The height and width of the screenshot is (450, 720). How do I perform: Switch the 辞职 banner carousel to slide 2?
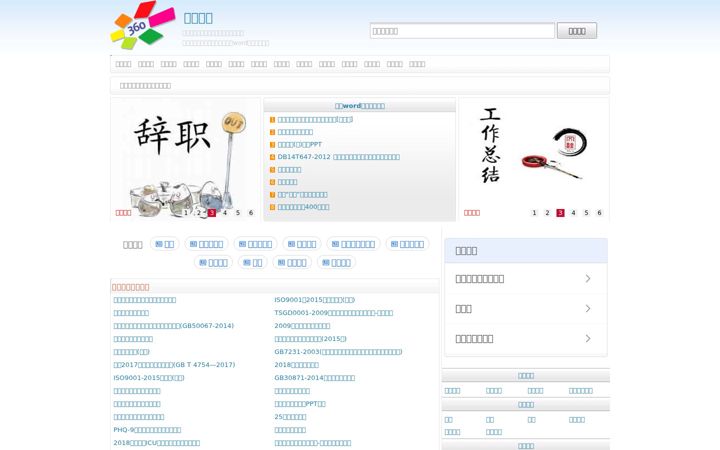[199, 213]
